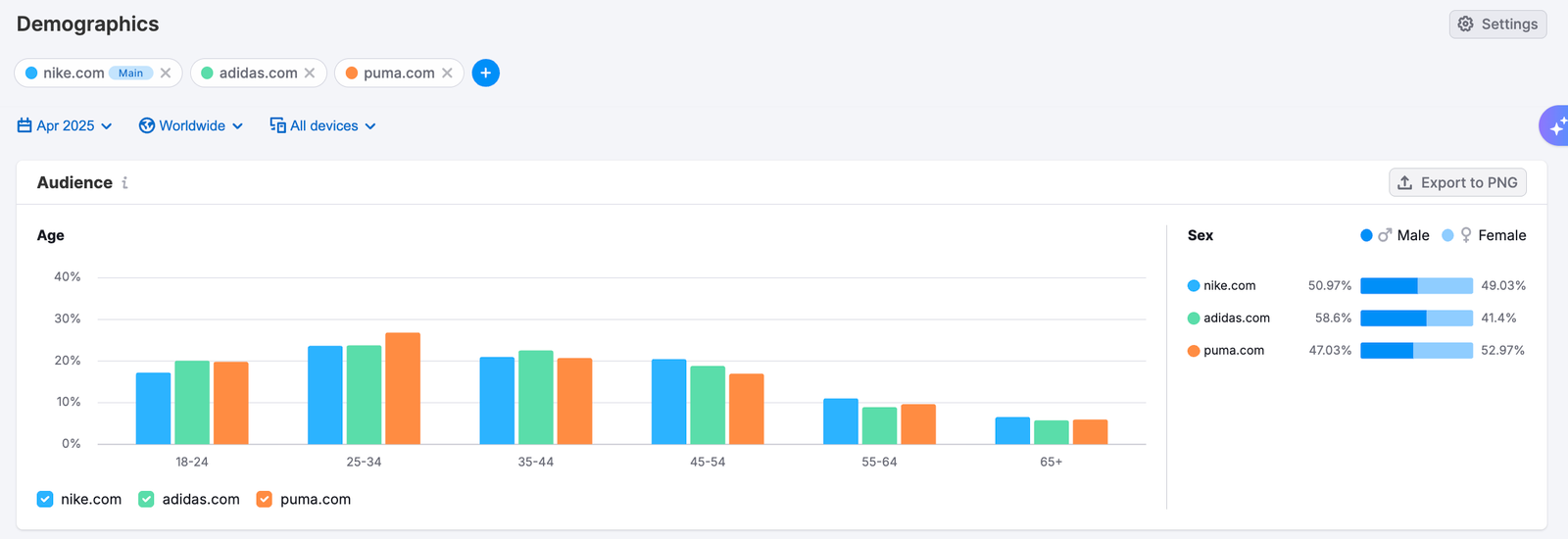Add a competitor with plus icon
This screenshot has height=539, width=1568.
(x=485, y=73)
